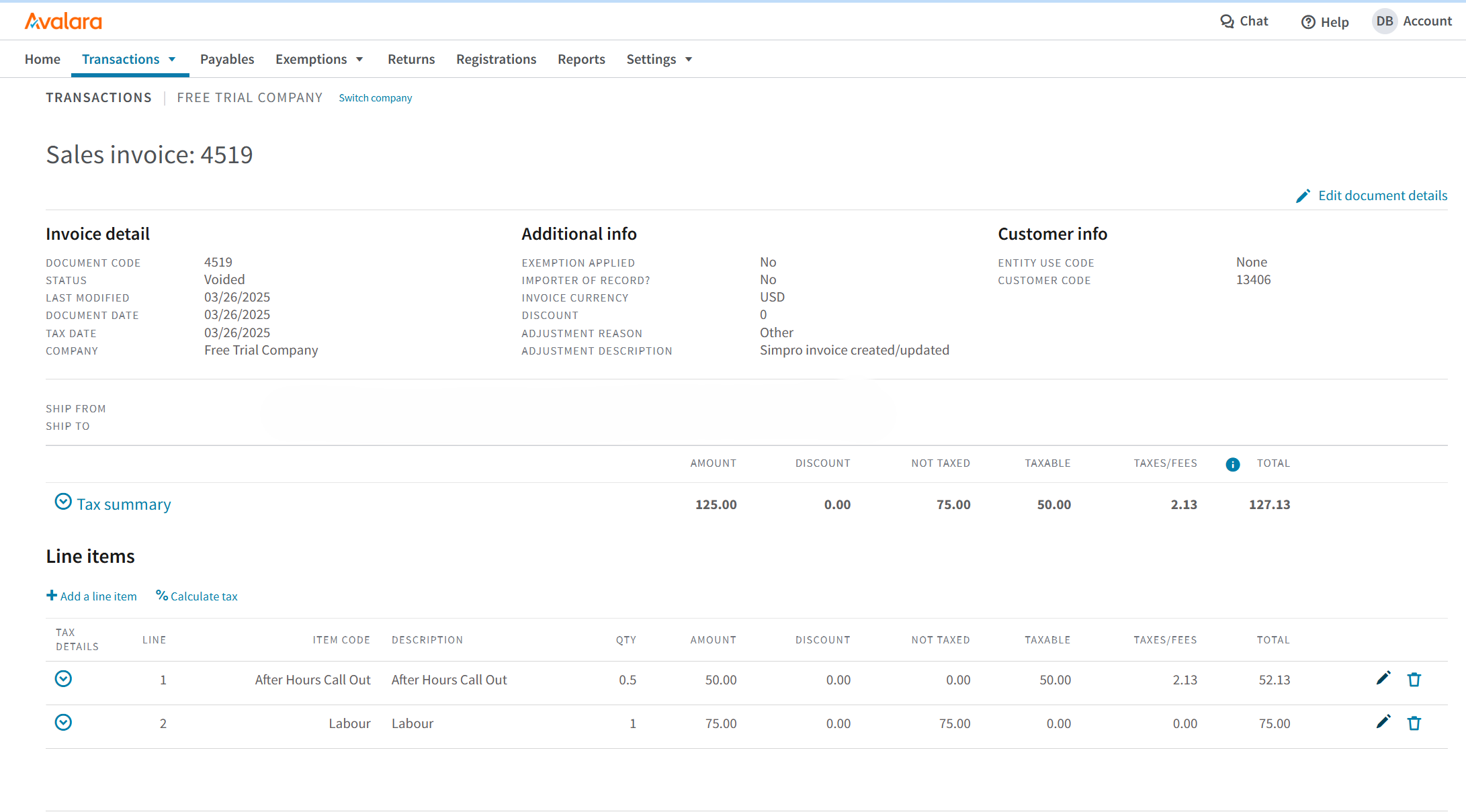Click the DB account avatar
1466x812 pixels.
(x=1384, y=21)
